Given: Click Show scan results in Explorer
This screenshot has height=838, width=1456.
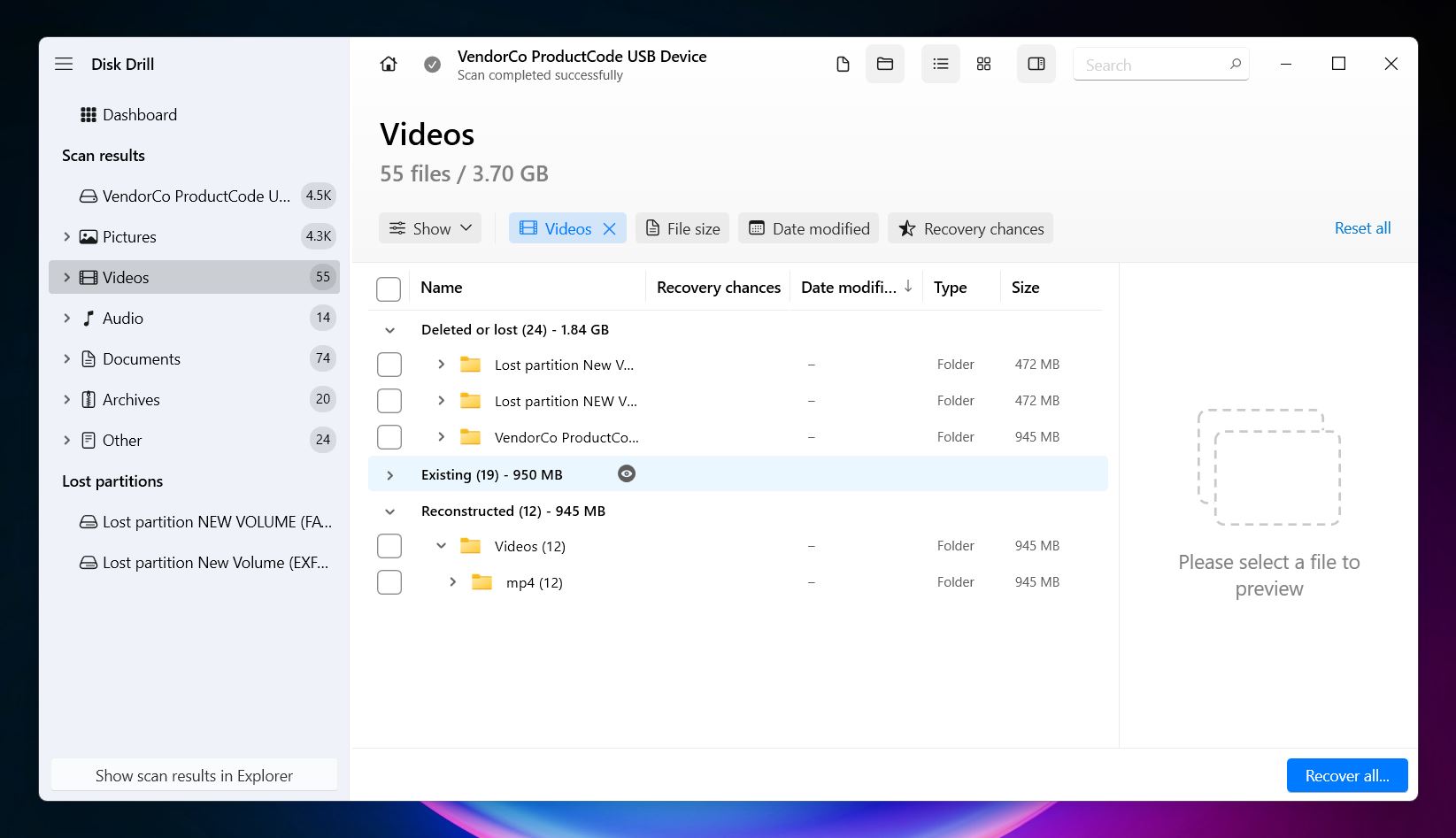Looking at the screenshot, I should pyautogui.click(x=194, y=775).
